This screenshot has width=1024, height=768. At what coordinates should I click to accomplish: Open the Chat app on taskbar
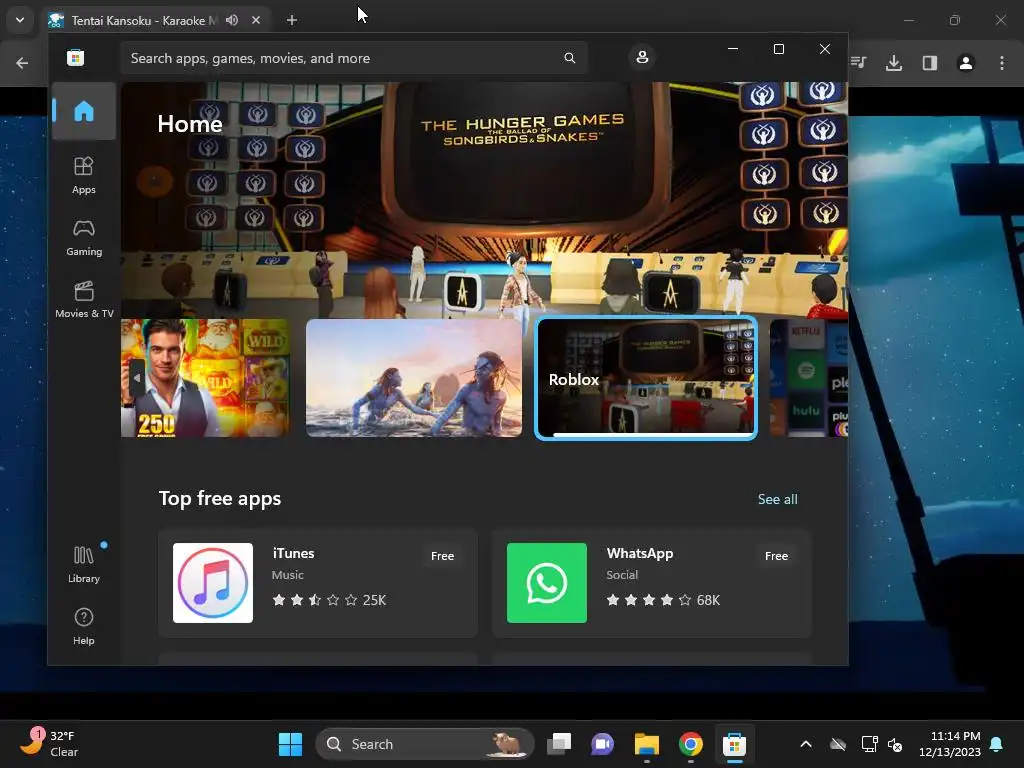point(602,744)
